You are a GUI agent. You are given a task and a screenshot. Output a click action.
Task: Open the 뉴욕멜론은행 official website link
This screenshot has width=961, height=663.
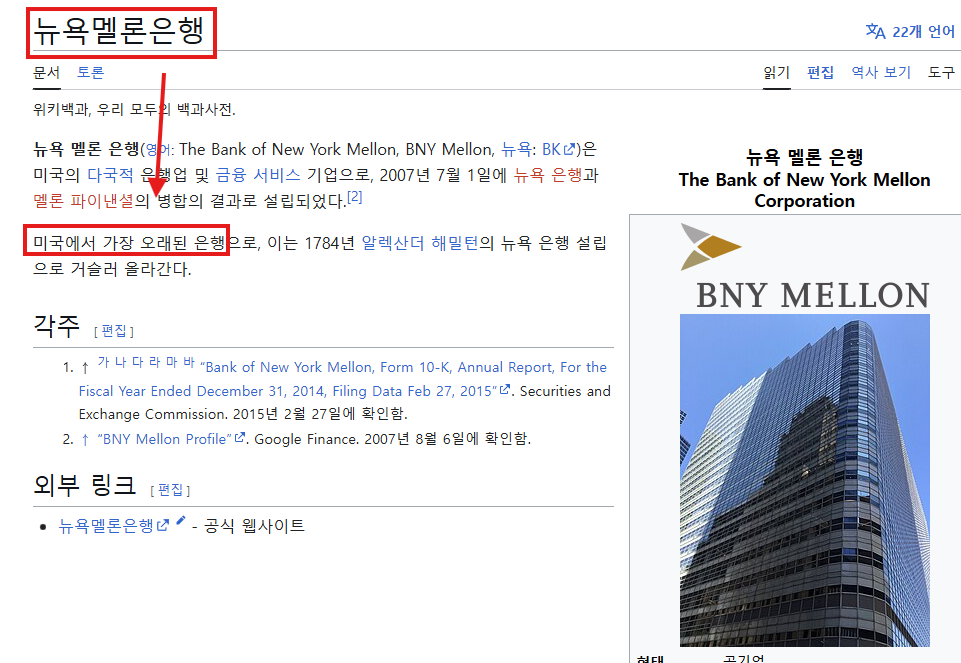(x=113, y=526)
